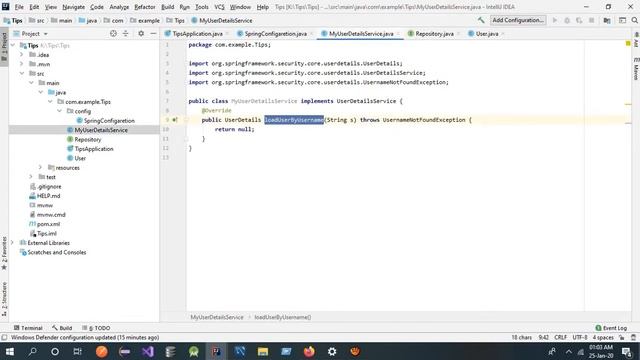
Task: Click the CRLF line separator widget
Action: point(560,337)
